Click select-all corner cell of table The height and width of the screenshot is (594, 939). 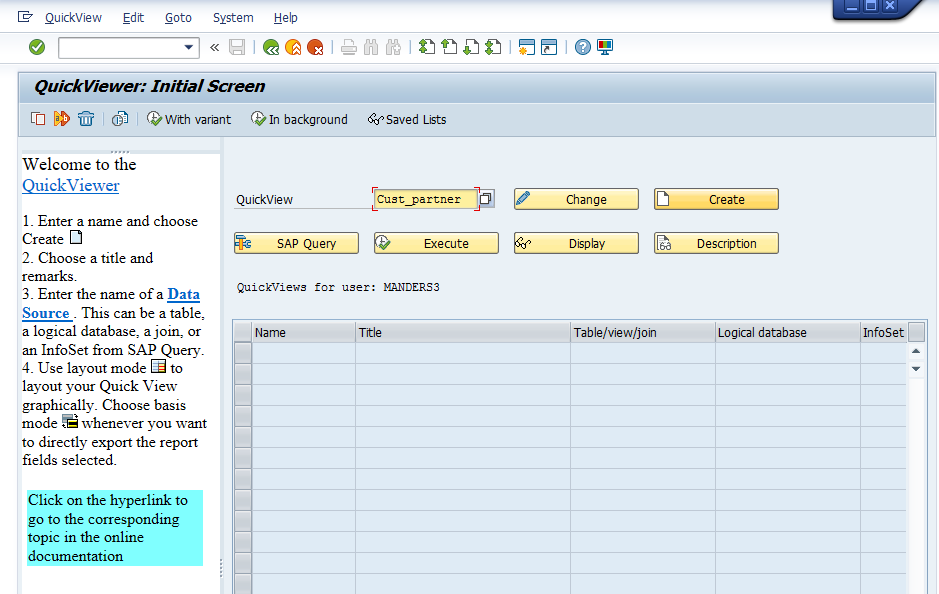tap(243, 332)
